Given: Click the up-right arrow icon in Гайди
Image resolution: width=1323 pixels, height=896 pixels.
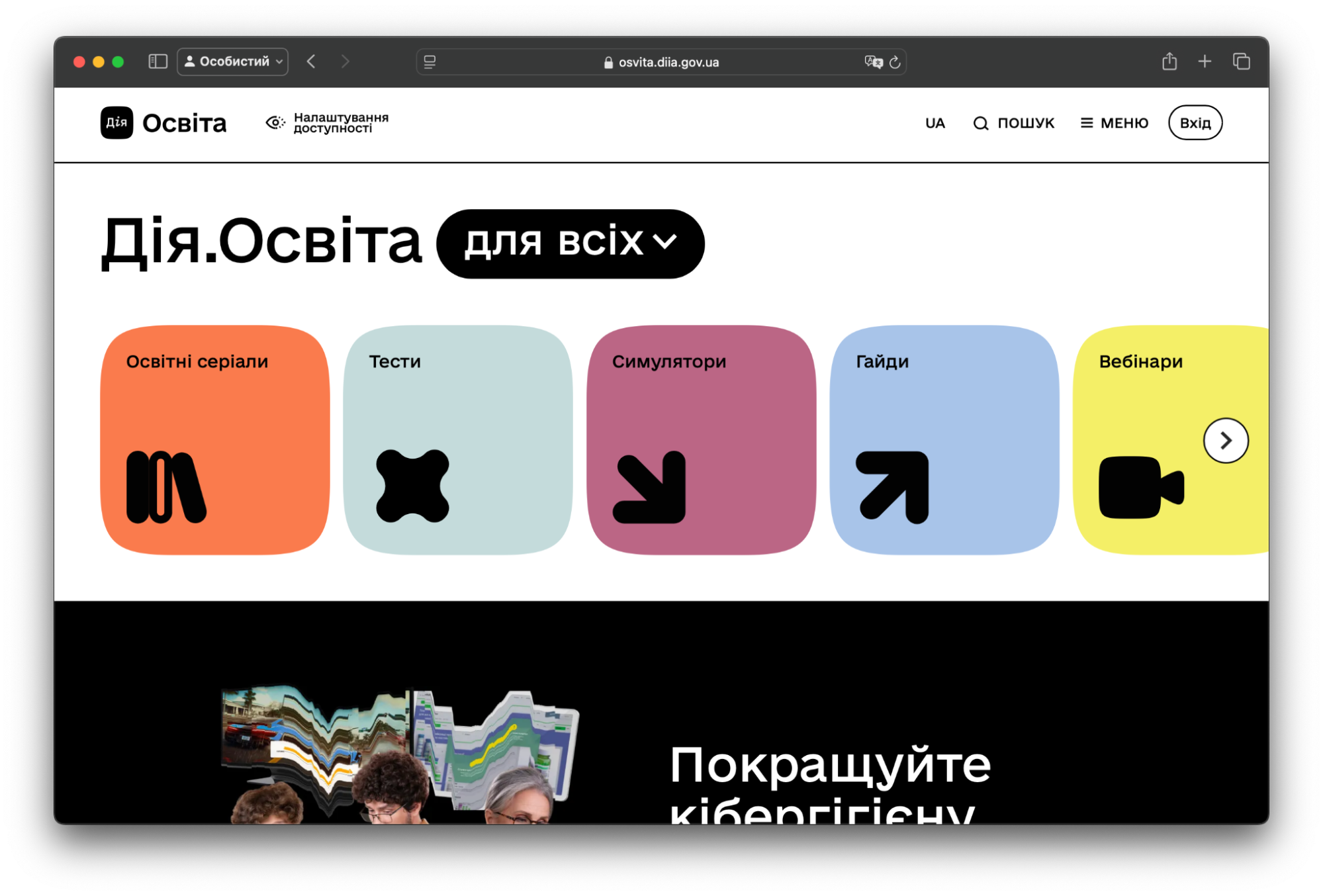Looking at the screenshot, I should [893, 487].
